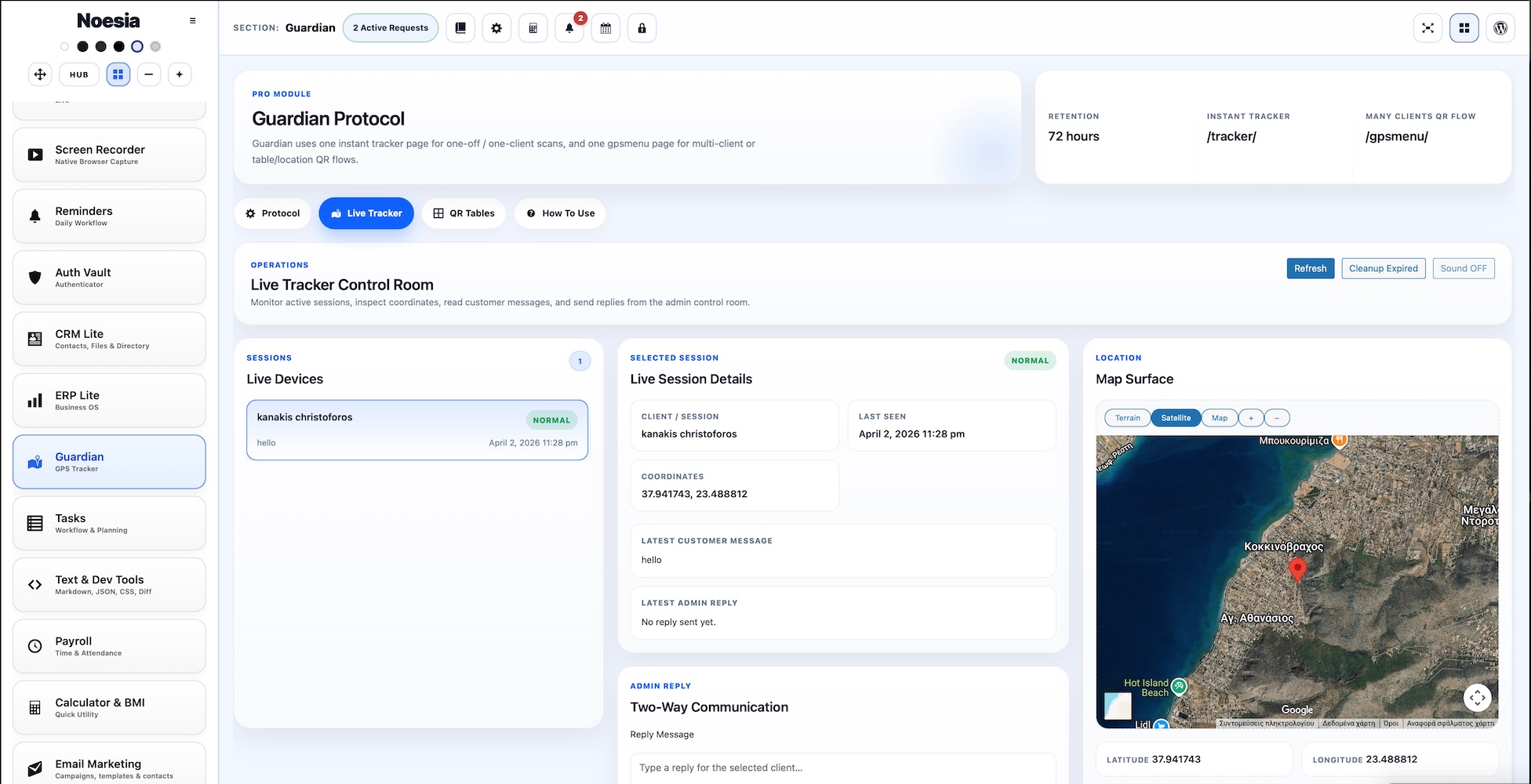Open Text & Dev Tools in the sidebar
The width and height of the screenshot is (1531, 784).
(109, 585)
